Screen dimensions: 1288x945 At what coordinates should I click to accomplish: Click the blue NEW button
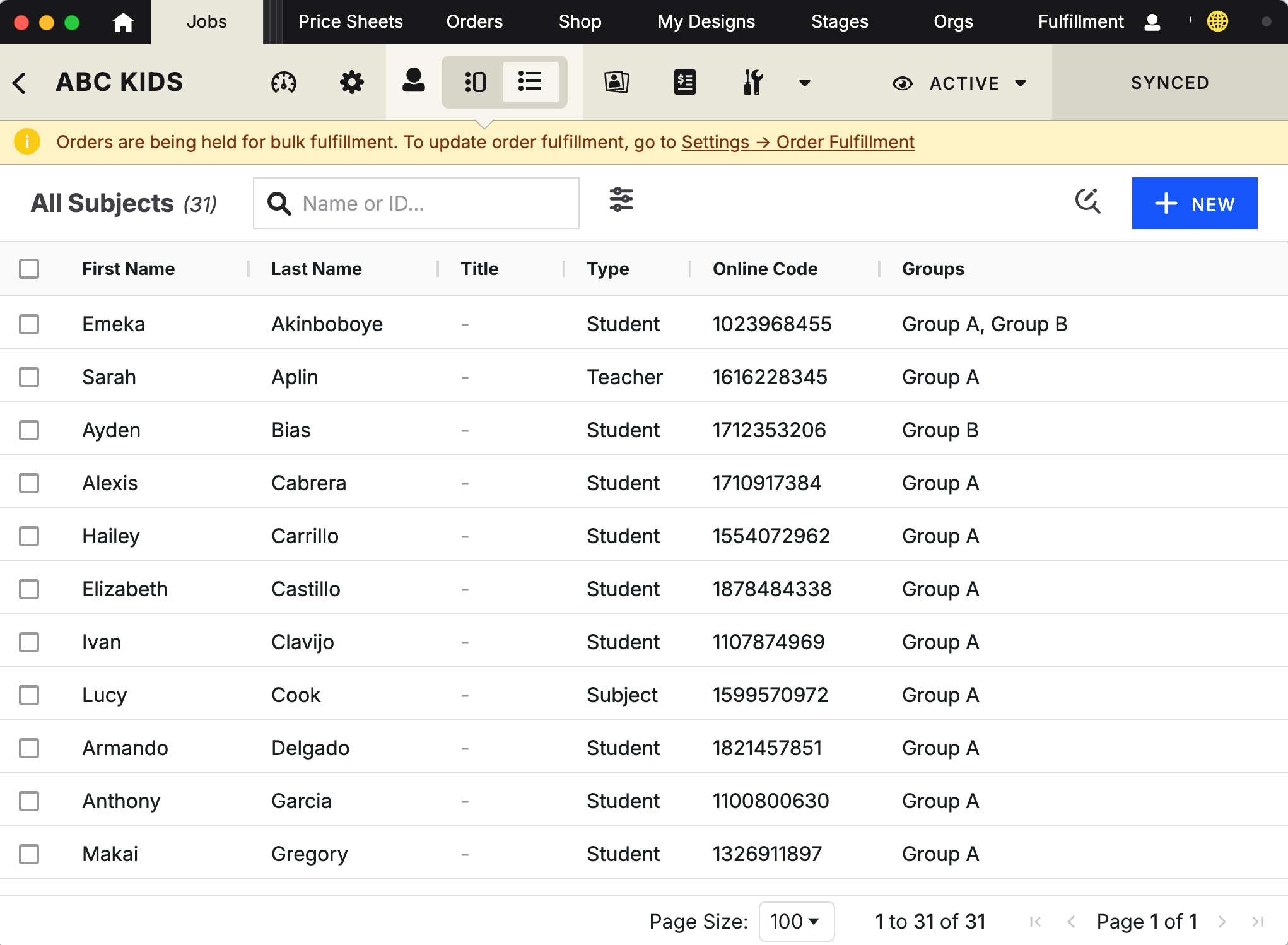tap(1194, 203)
